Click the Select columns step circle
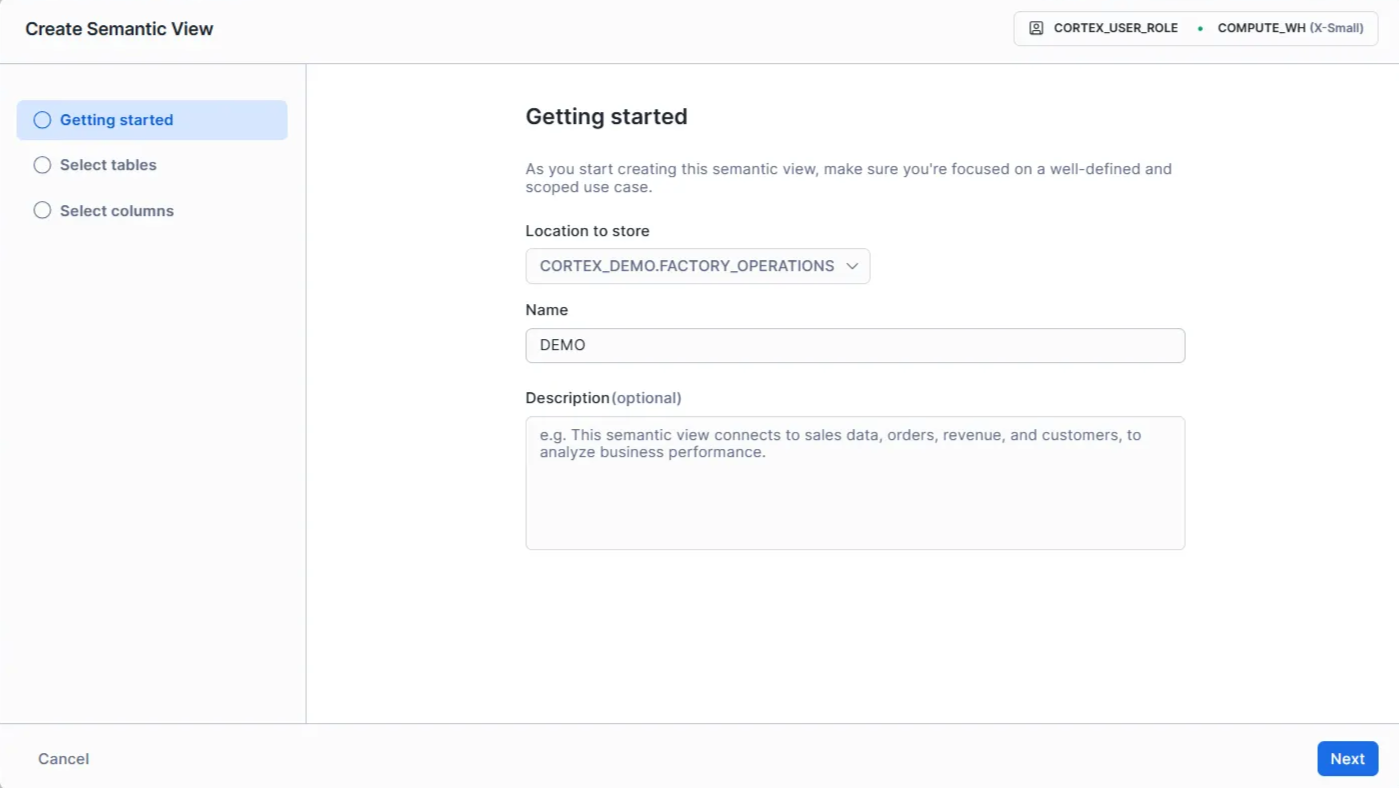The height and width of the screenshot is (788, 1399). coord(42,211)
